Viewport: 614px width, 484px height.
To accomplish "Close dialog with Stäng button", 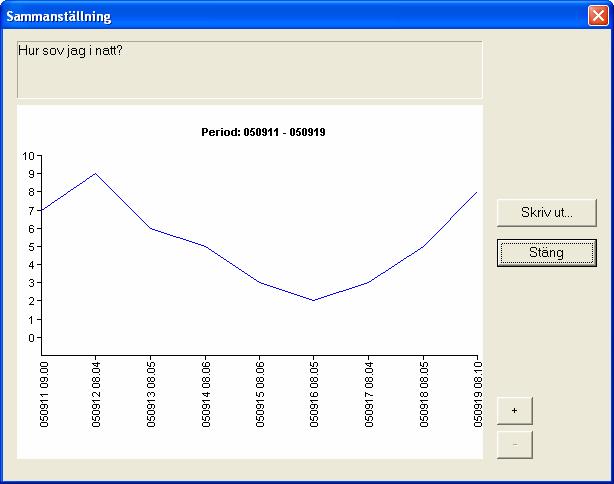I will click(x=547, y=253).
